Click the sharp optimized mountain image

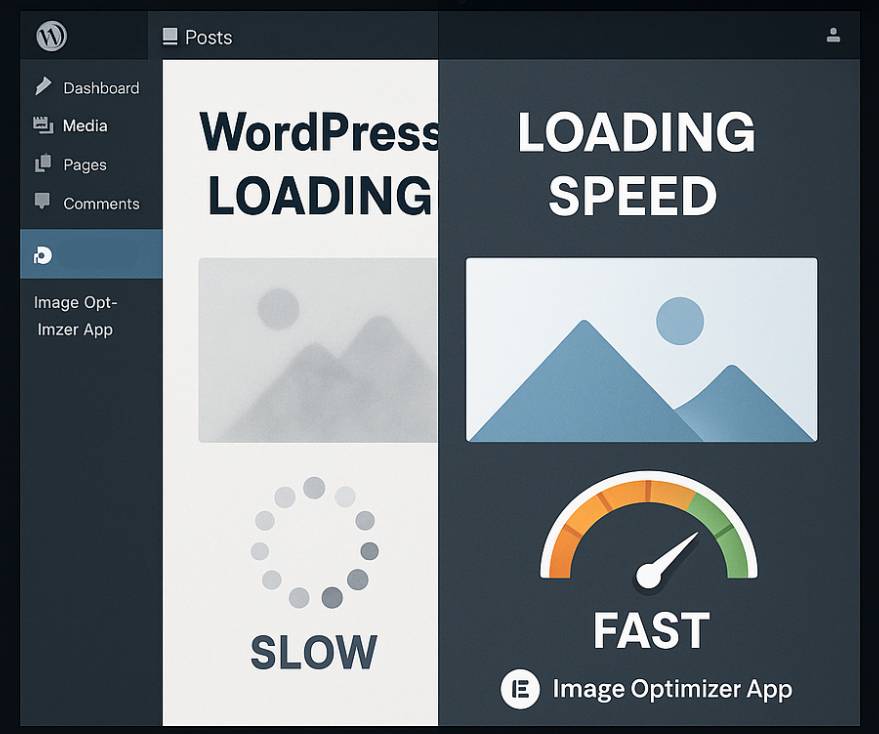point(641,350)
